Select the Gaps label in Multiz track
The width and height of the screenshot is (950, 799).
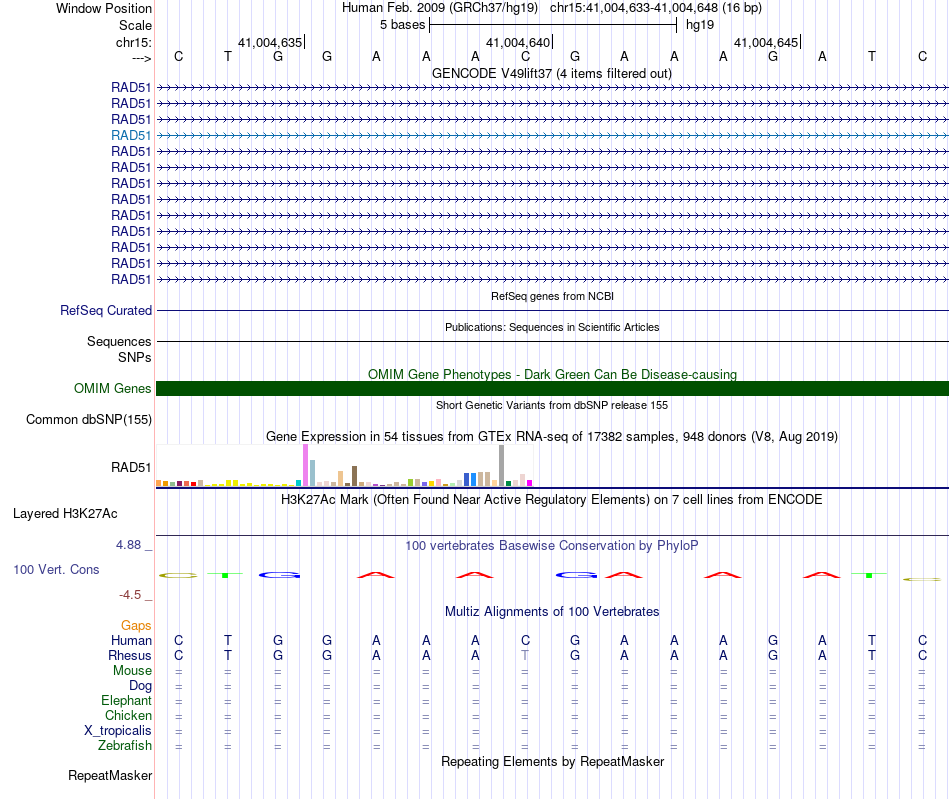coord(136,625)
